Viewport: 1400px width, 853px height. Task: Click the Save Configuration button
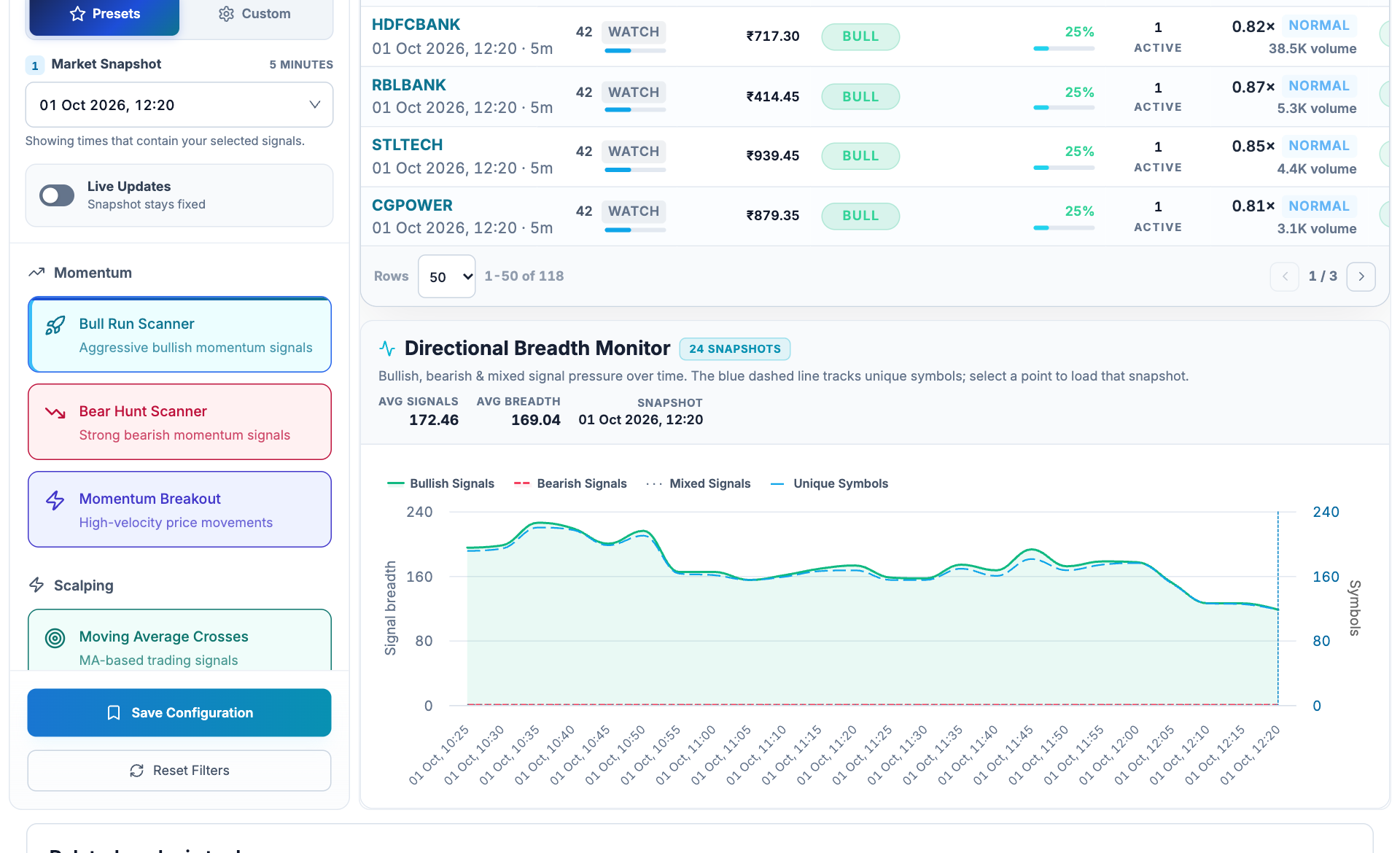[179, 713]
